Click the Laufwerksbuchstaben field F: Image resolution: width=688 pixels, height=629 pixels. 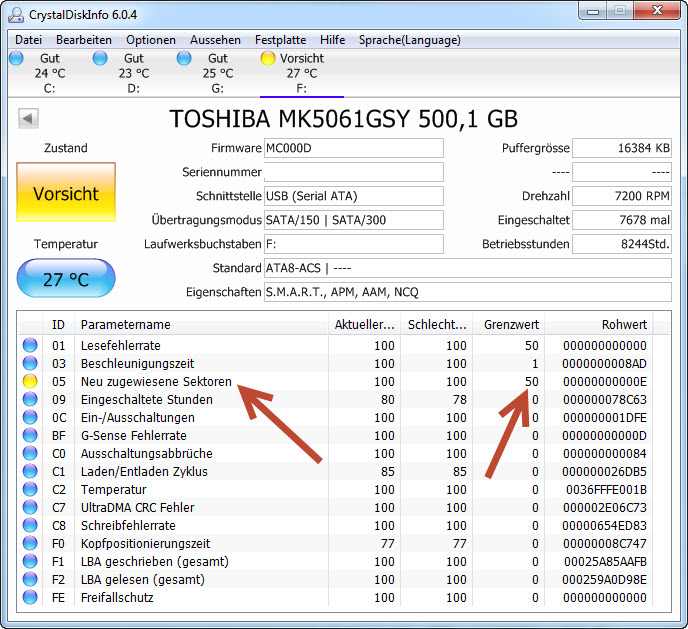(x=354, y=244)
